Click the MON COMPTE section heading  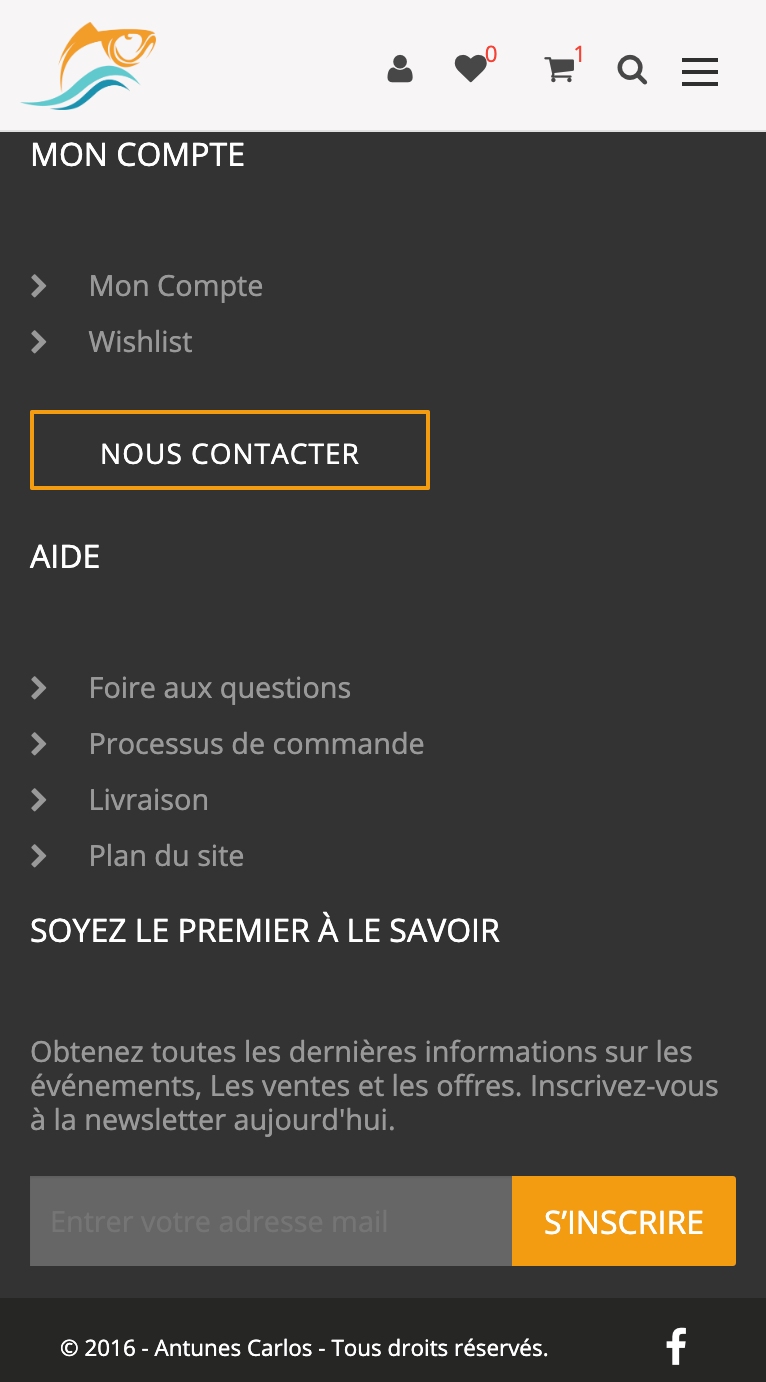pyautogui.click(x=137, y=155)
